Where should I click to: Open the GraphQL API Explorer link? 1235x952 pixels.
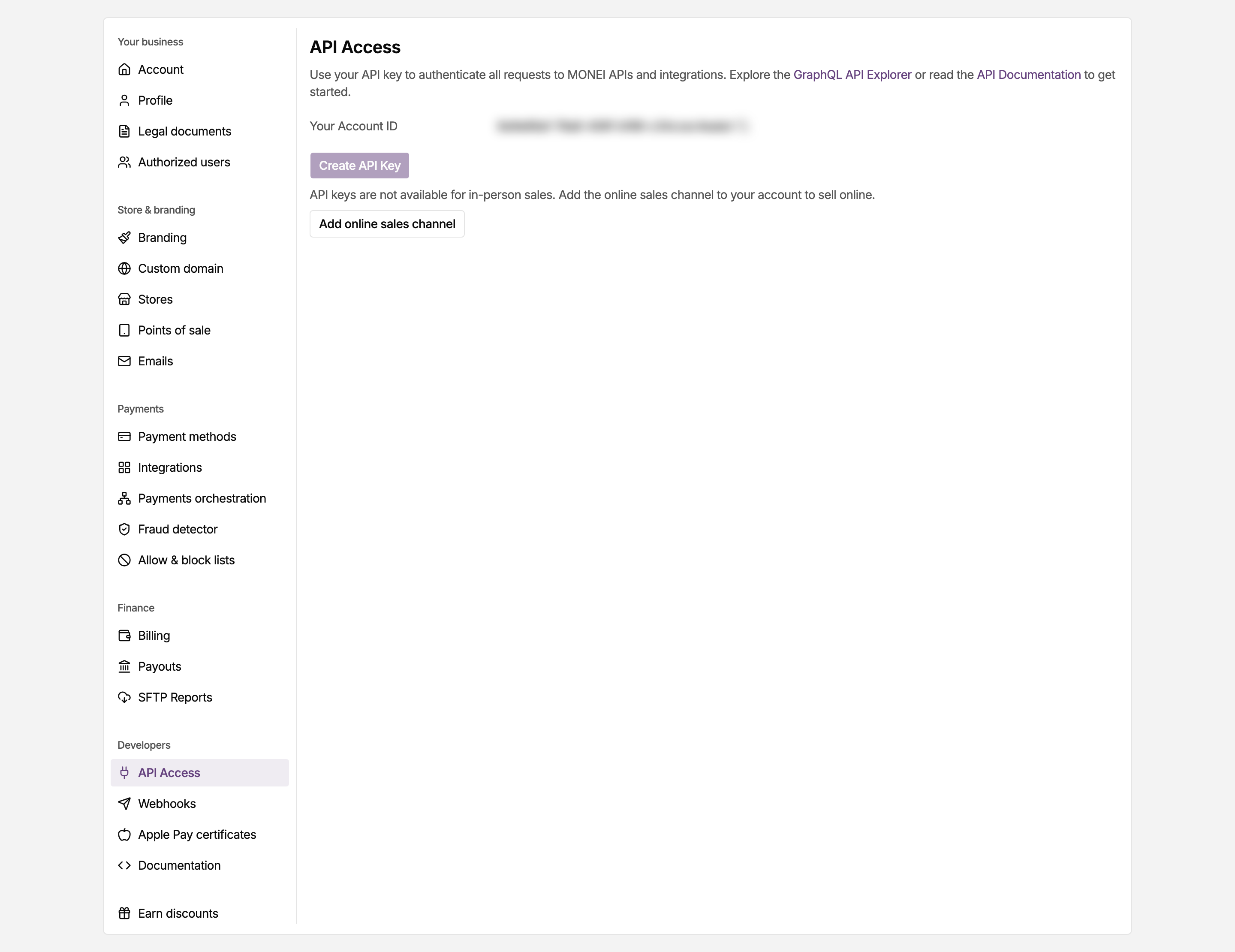pyautogui.click(x=852, y=75)
